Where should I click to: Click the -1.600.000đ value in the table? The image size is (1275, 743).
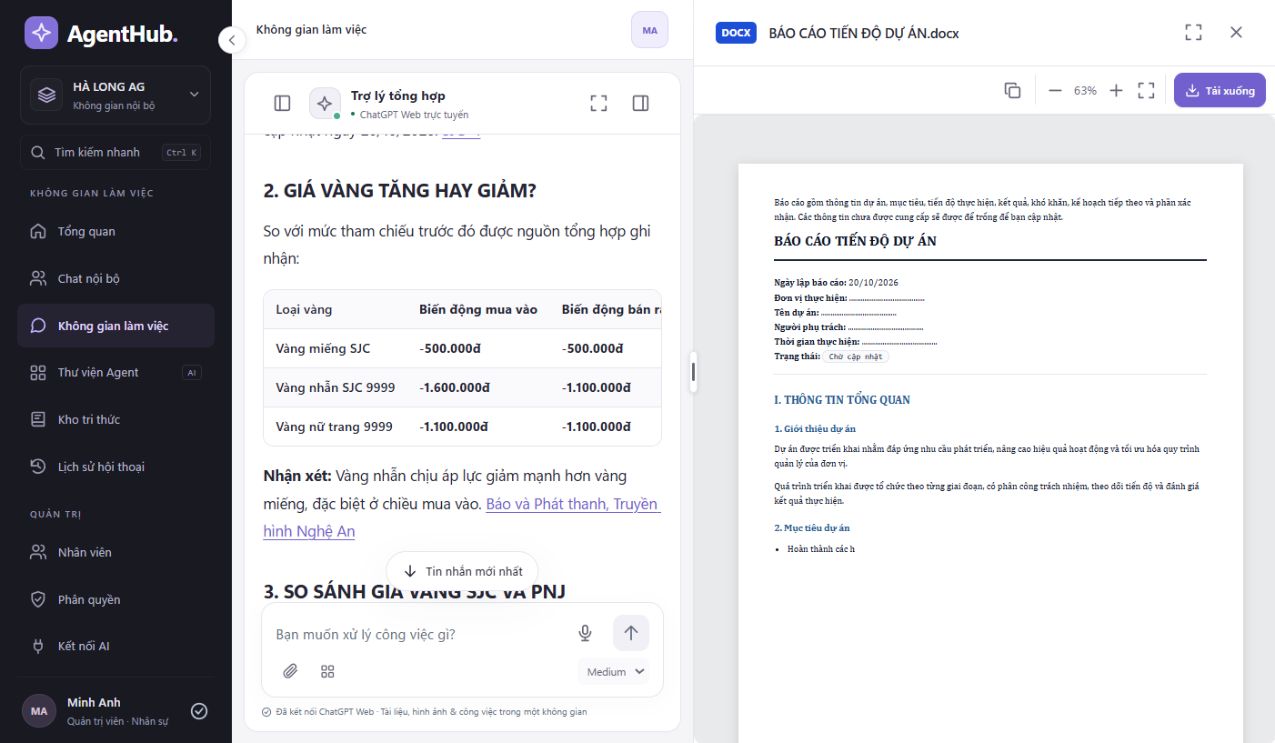pos(455,387)
